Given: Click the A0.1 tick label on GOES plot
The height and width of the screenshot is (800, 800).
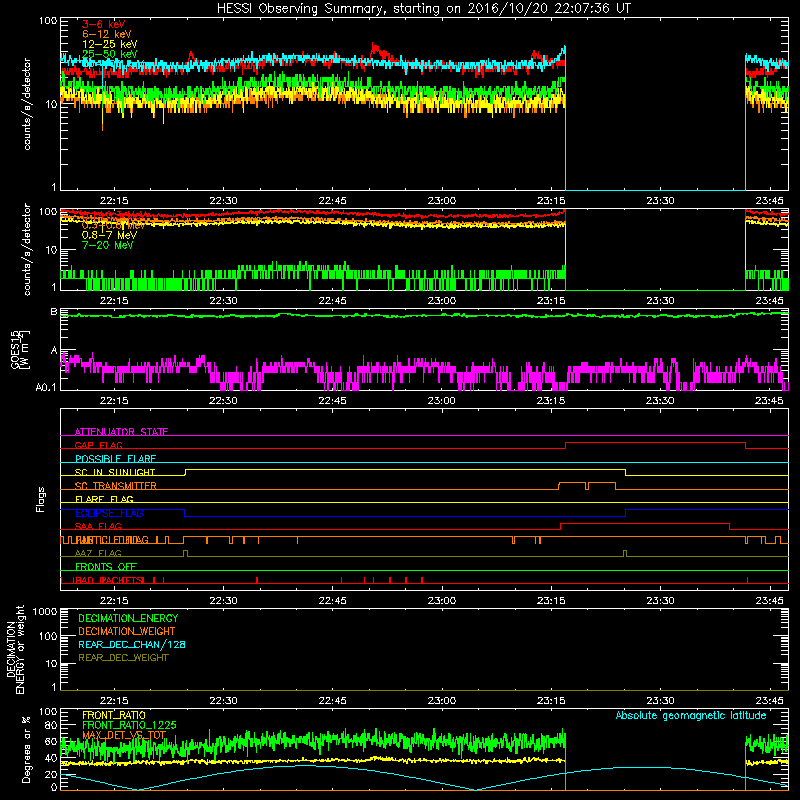Looking at the screenshot, I should 46,387.
